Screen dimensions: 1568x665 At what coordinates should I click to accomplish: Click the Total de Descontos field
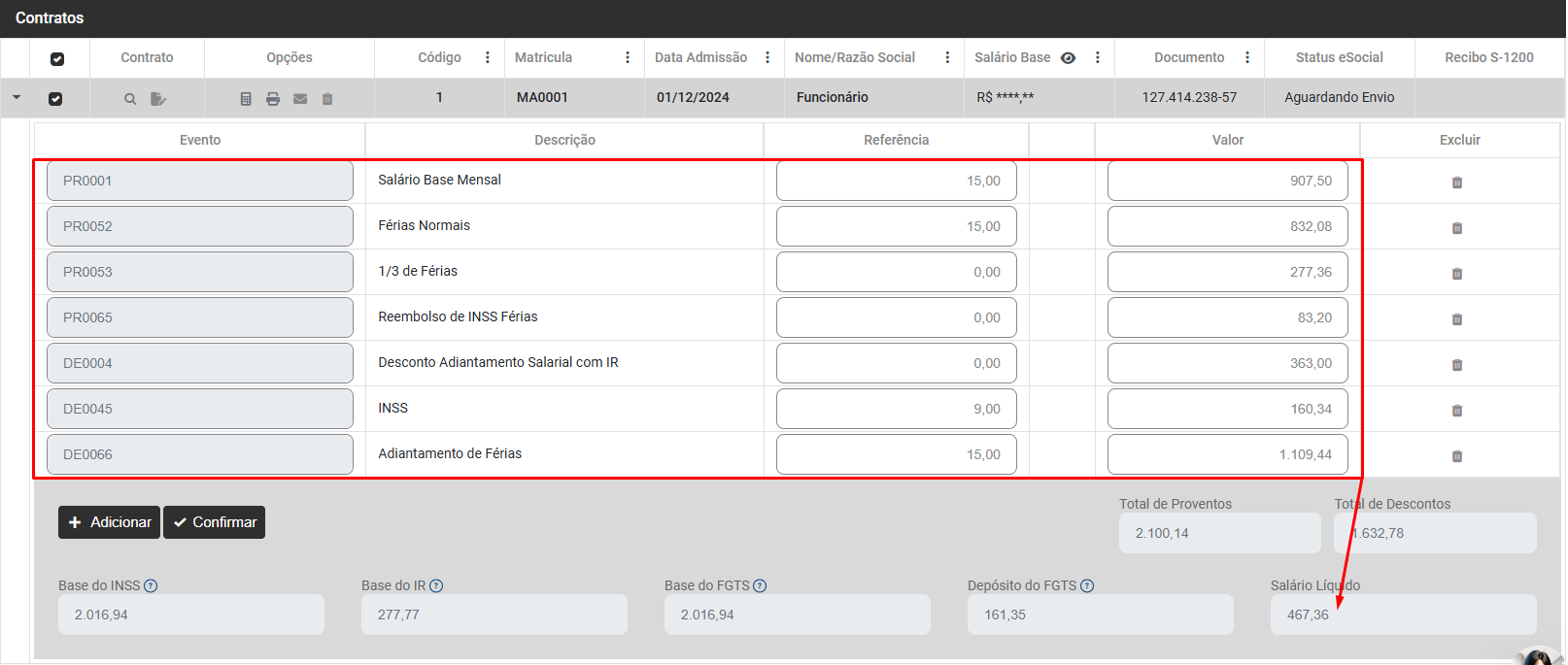[x=1436, y=533]
